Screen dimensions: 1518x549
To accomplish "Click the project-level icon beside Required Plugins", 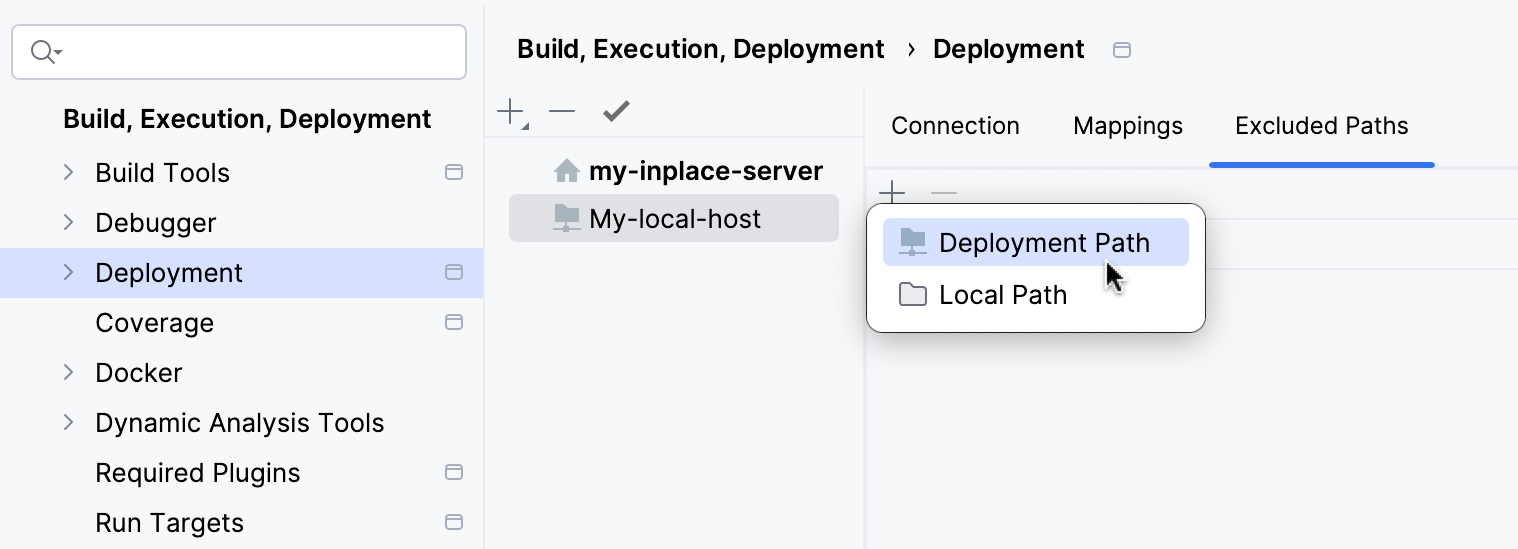I will (454, 473).
